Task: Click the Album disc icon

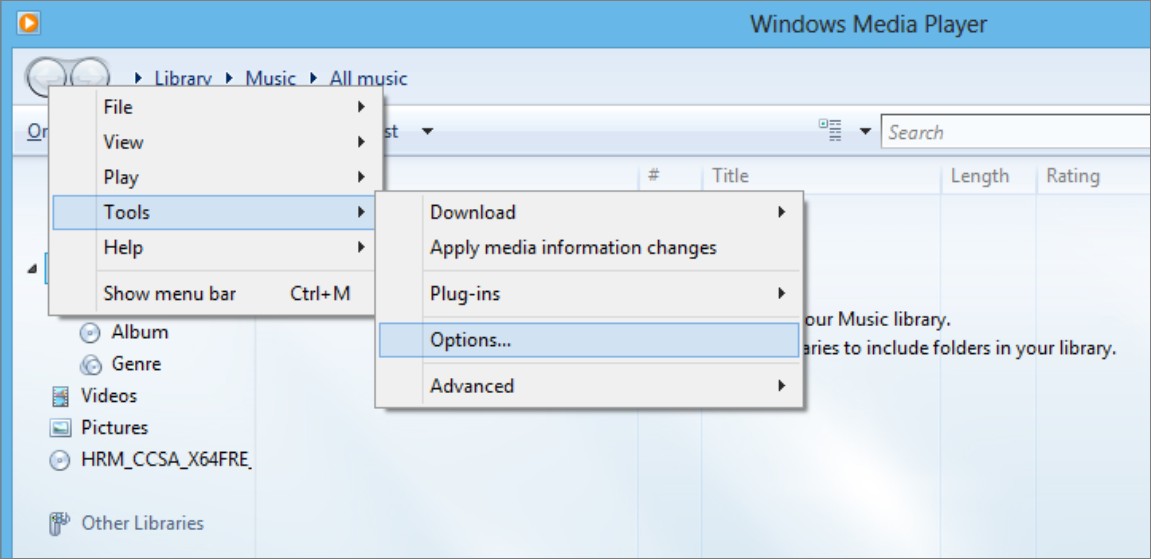Action: point(90,333)
